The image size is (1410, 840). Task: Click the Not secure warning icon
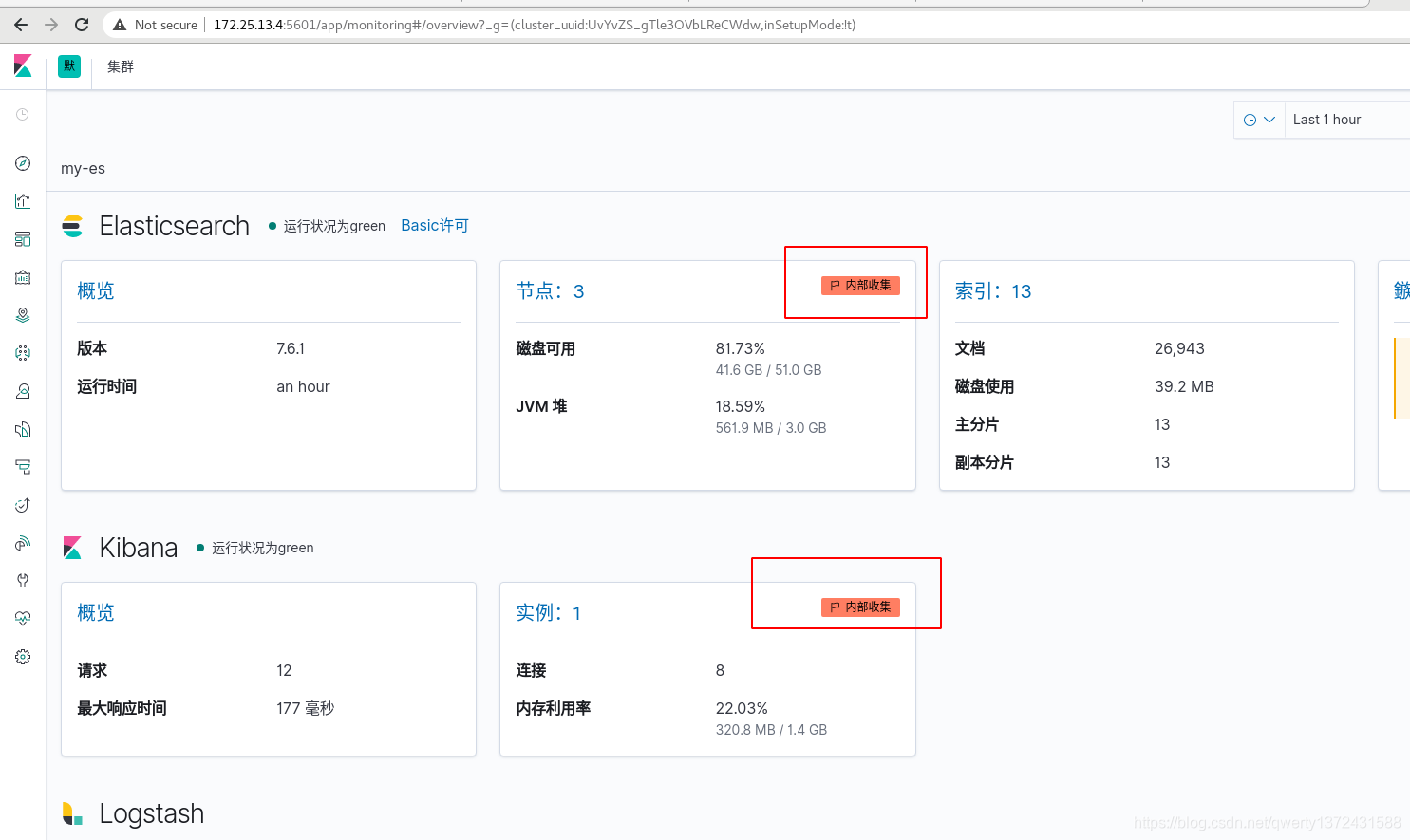click(x=120, y=25)
